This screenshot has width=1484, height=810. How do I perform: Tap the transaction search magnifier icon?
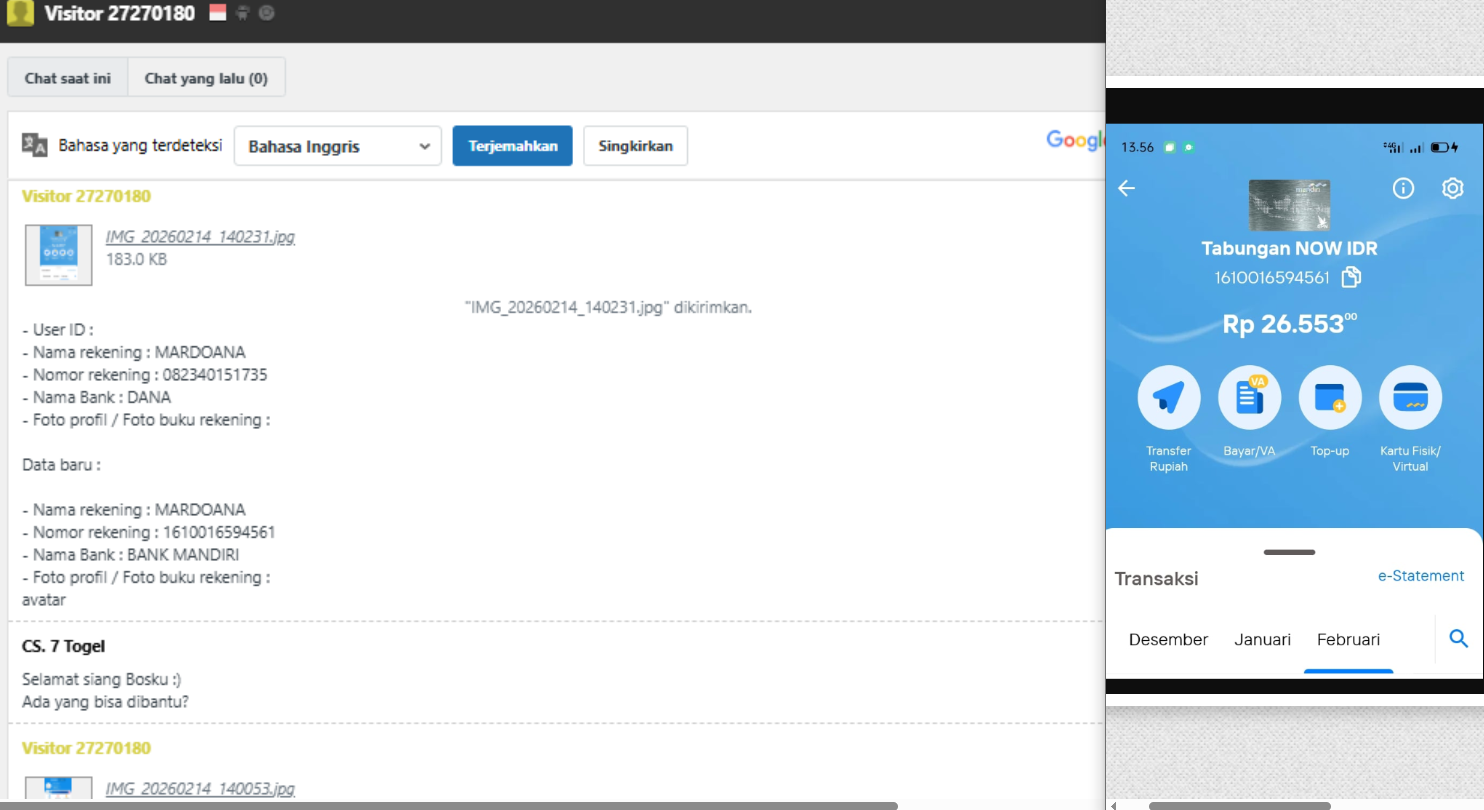tap(1459, 638)
